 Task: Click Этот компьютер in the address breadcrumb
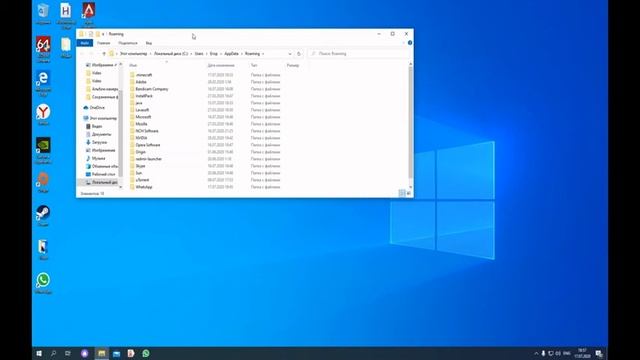coord(133,54)
